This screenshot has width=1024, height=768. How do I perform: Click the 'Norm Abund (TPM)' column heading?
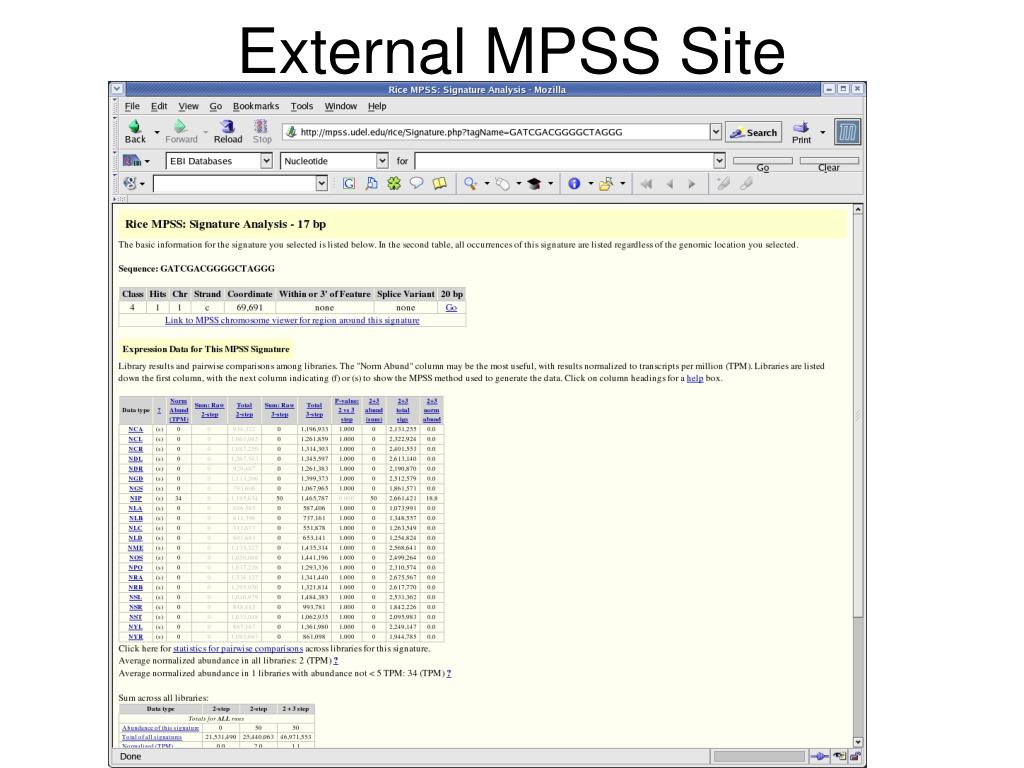point(178,410)
